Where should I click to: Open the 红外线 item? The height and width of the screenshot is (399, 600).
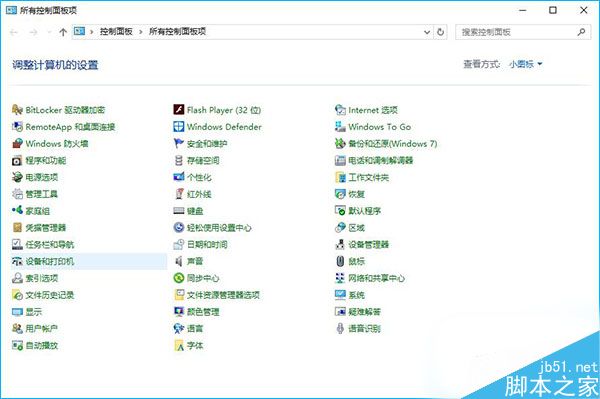[192, 194]
